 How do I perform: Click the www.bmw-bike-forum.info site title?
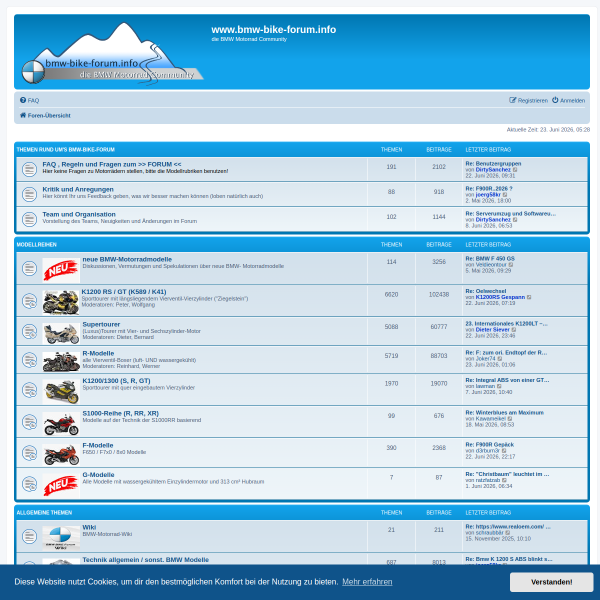(274, 29)
